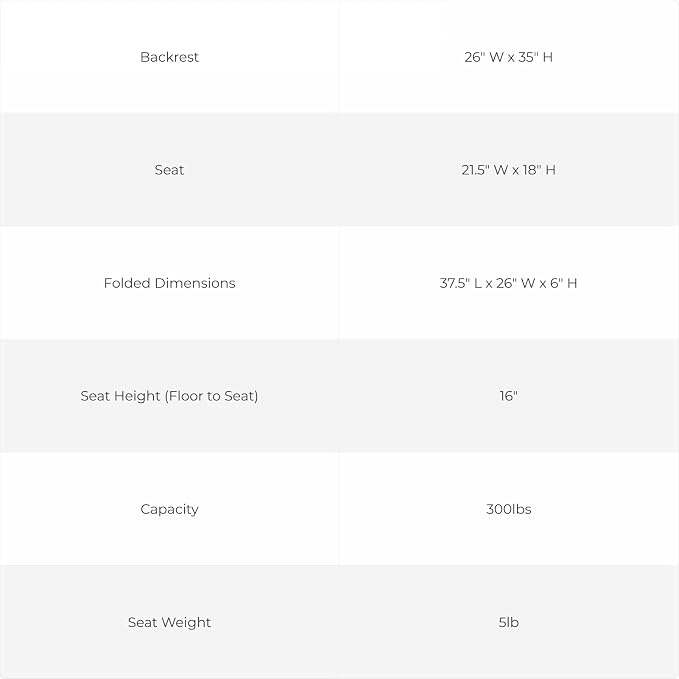Click the Seat Weight label
This screenshot has width=679, height=679.
coord(169,622)
